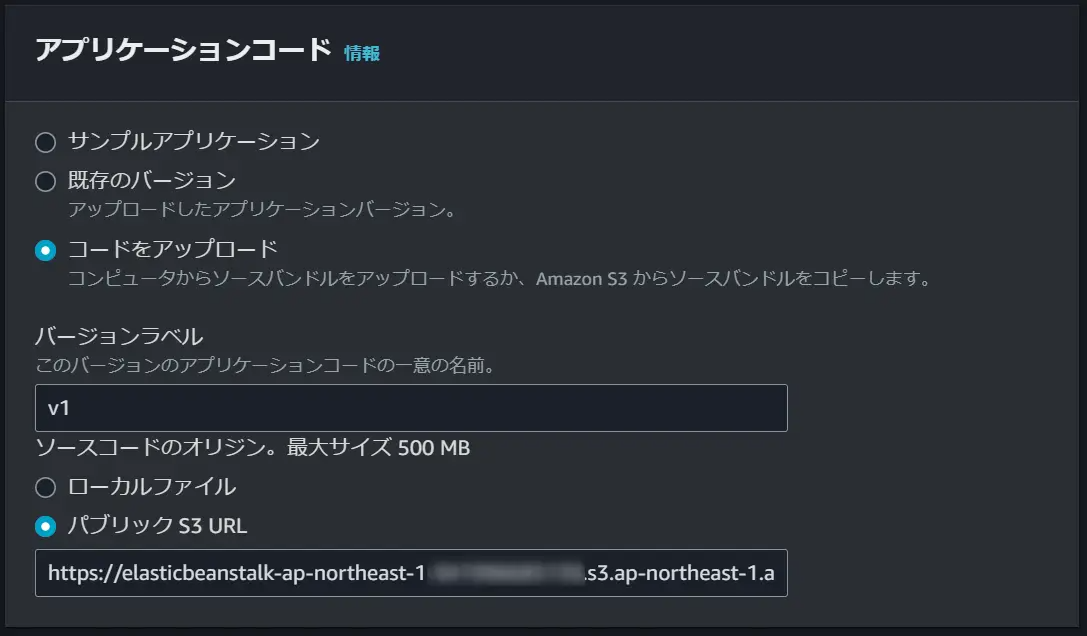Pick the ローカルファイル radio button
Screen dimensions: 1087x636
click(46, 488)
